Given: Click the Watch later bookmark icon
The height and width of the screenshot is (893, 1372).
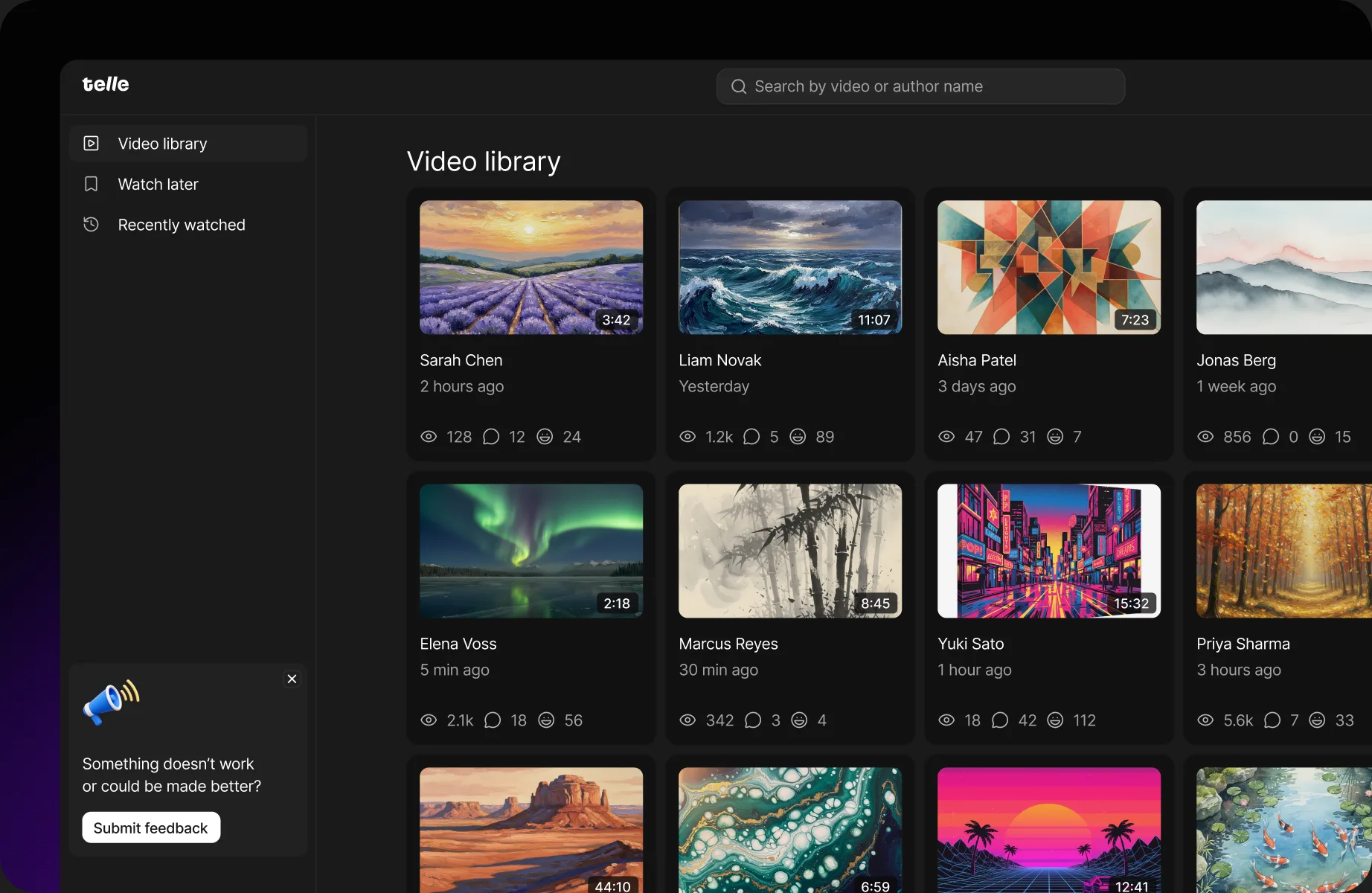Looking at the screenshot, I should (91, 184).
